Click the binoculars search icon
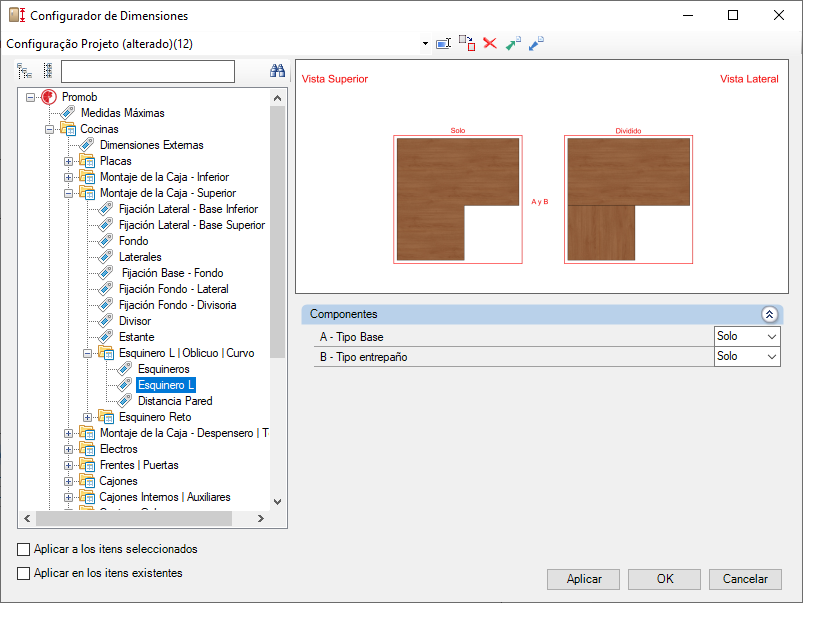817x618 pixels. [277, 71]
